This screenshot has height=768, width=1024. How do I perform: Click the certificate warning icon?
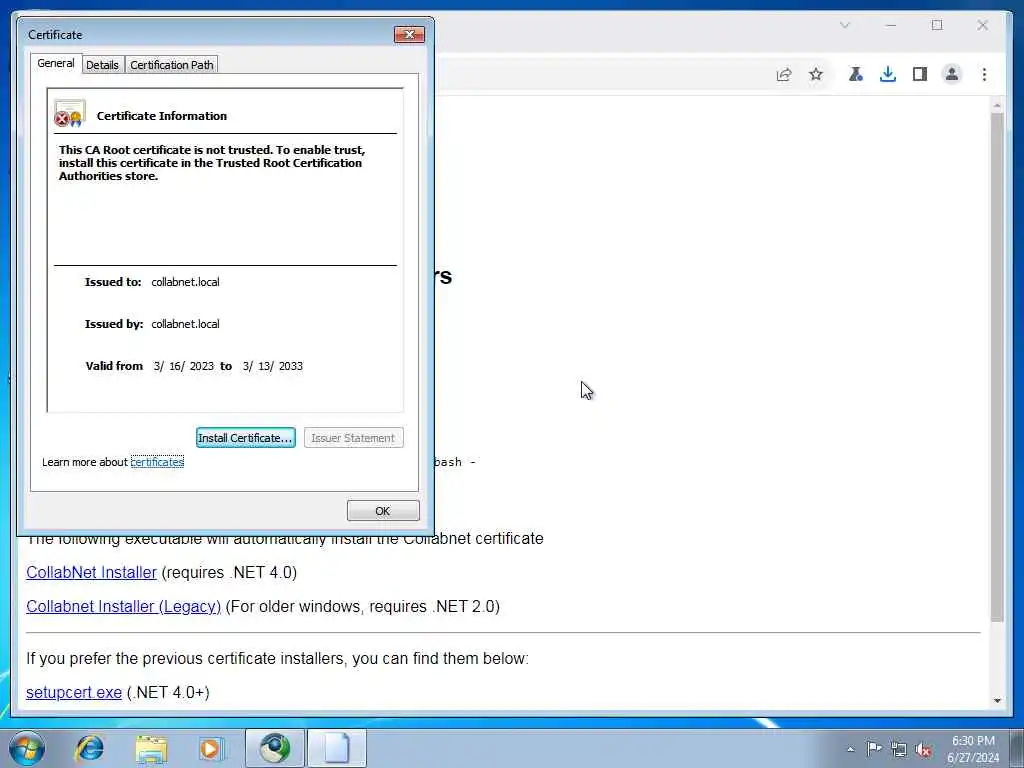point(69,114)
